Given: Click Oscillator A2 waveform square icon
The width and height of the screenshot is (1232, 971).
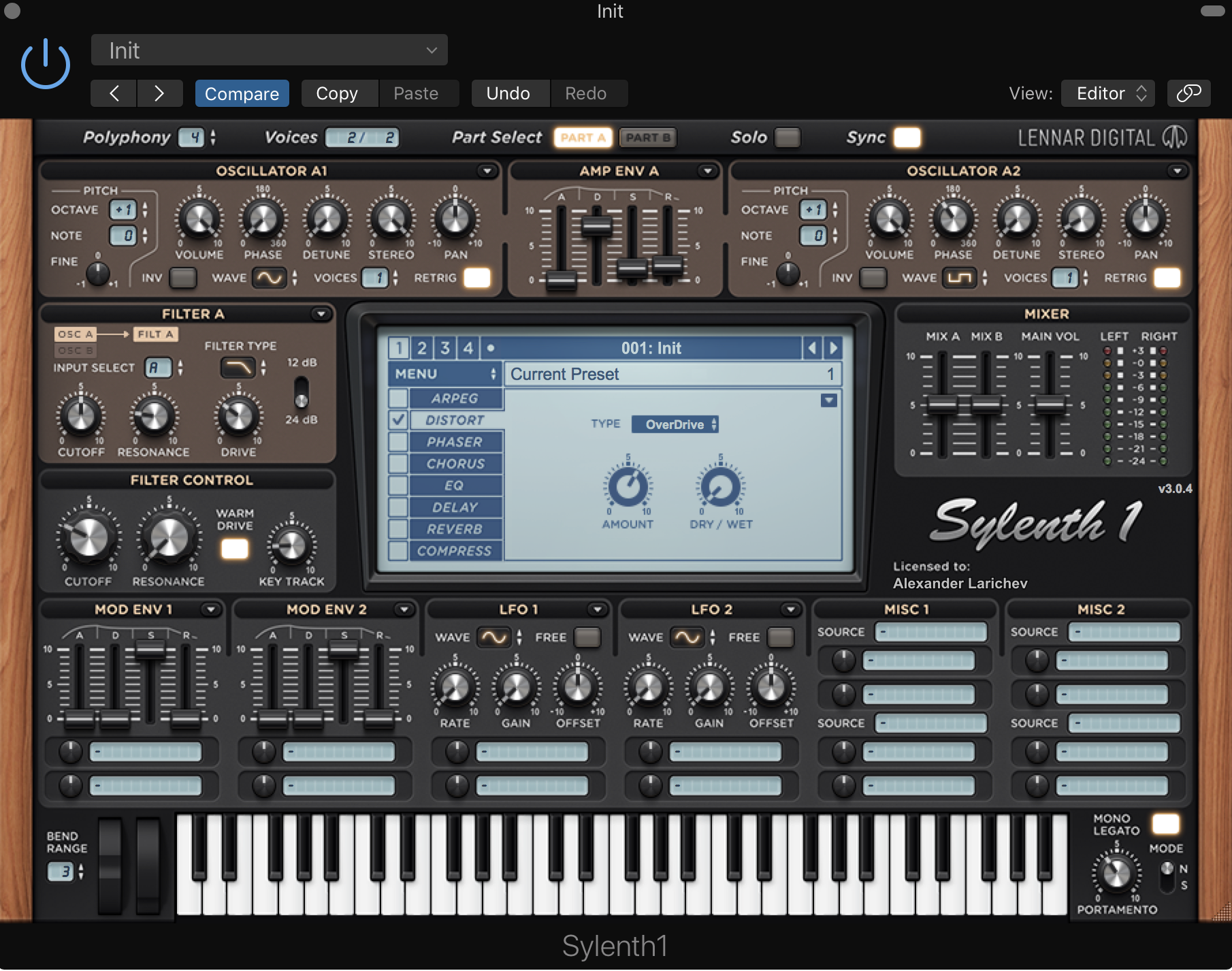Looking at the screenshot, I should click(960, 278).
